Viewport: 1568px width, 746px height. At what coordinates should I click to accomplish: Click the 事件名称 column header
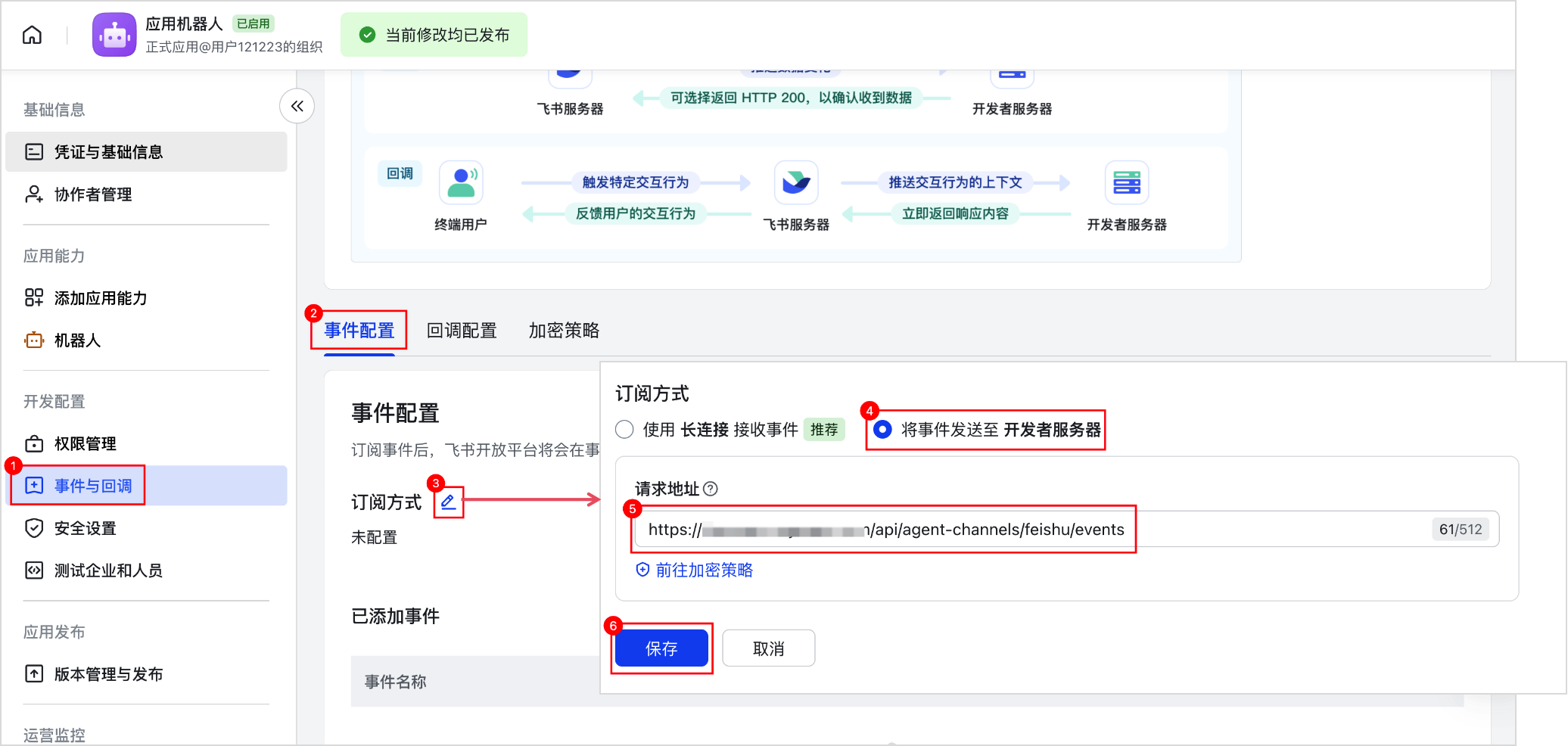(396, 682)
